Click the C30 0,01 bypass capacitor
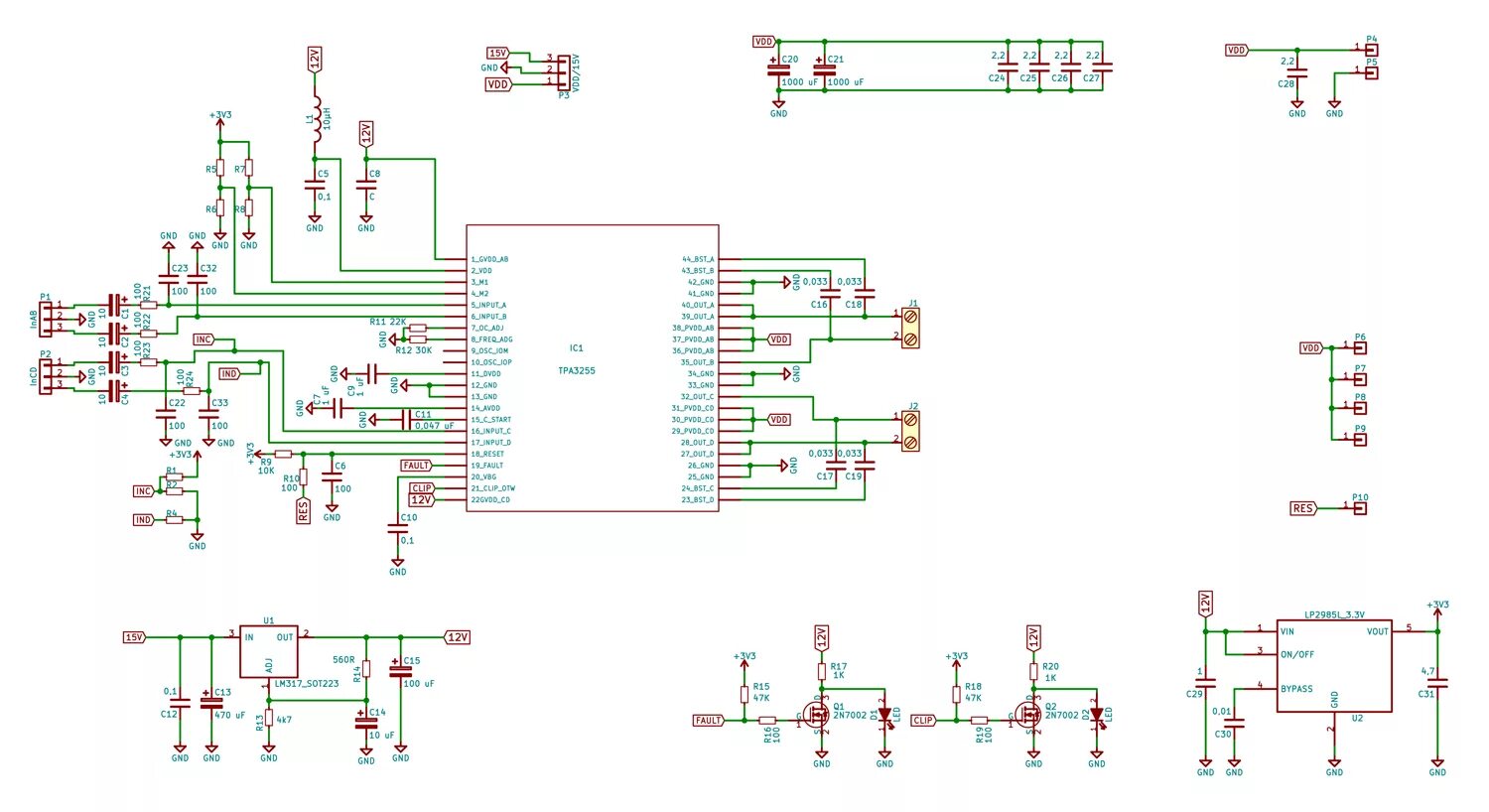The image size is (1489, 812). (1234, 724)
